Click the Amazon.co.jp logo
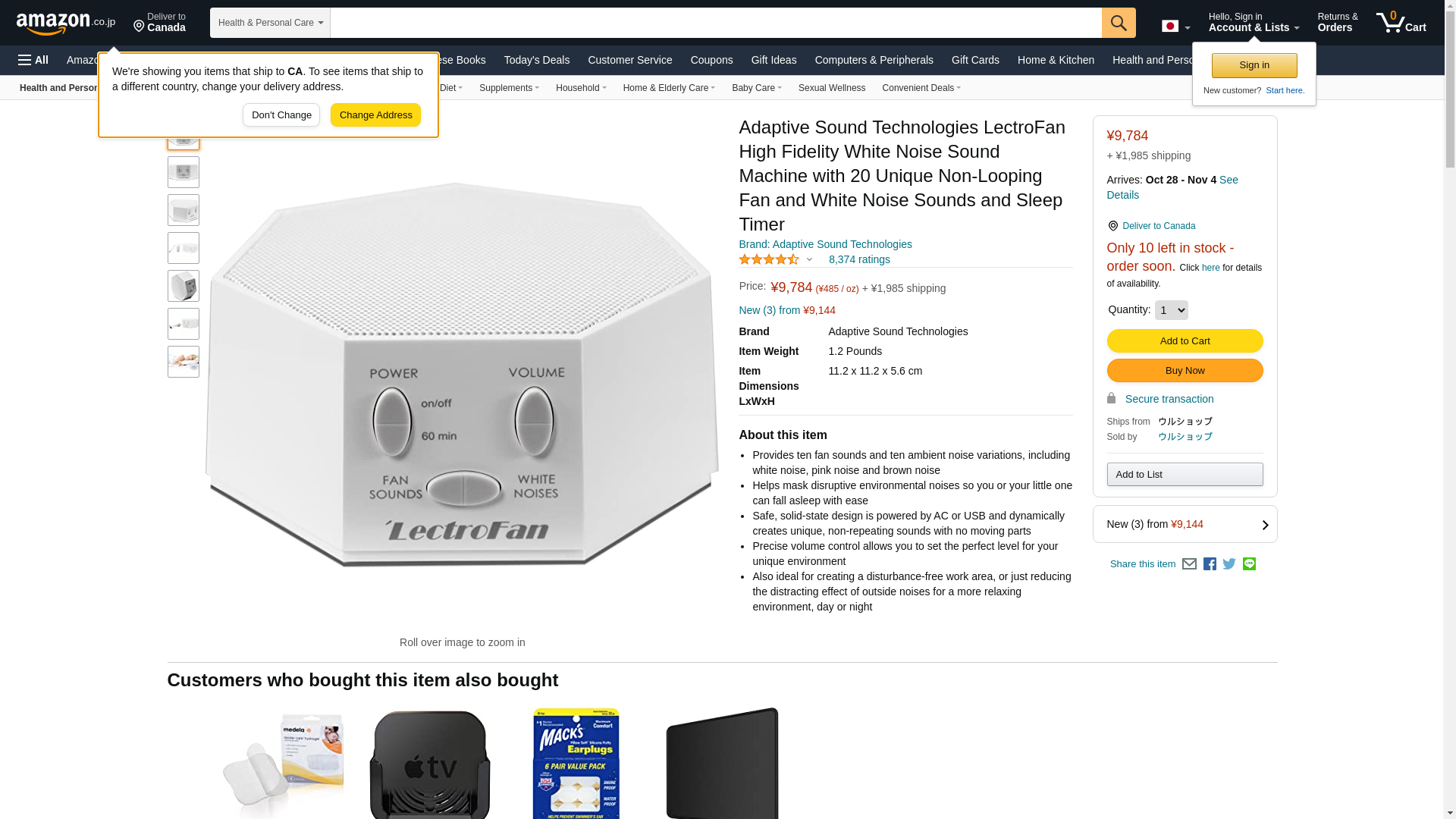Image resolution: width=1456 pixels, height=819 pixels. [x=66, y=24]
